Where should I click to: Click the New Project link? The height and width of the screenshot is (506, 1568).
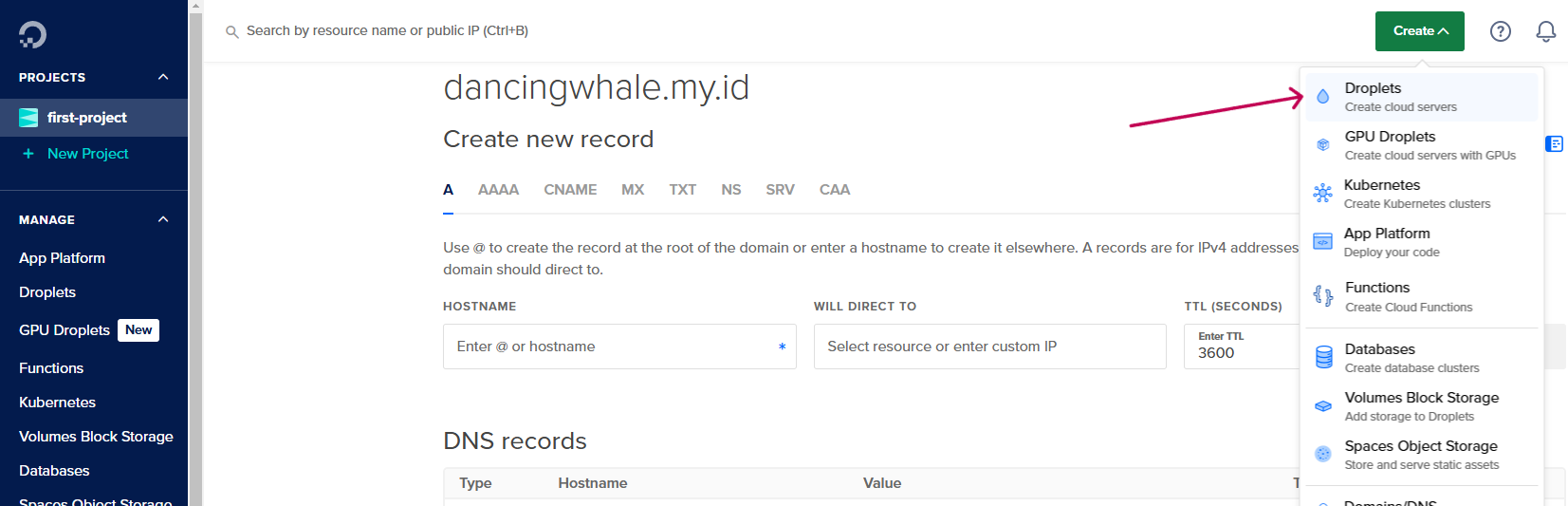(x=87, y=154)
